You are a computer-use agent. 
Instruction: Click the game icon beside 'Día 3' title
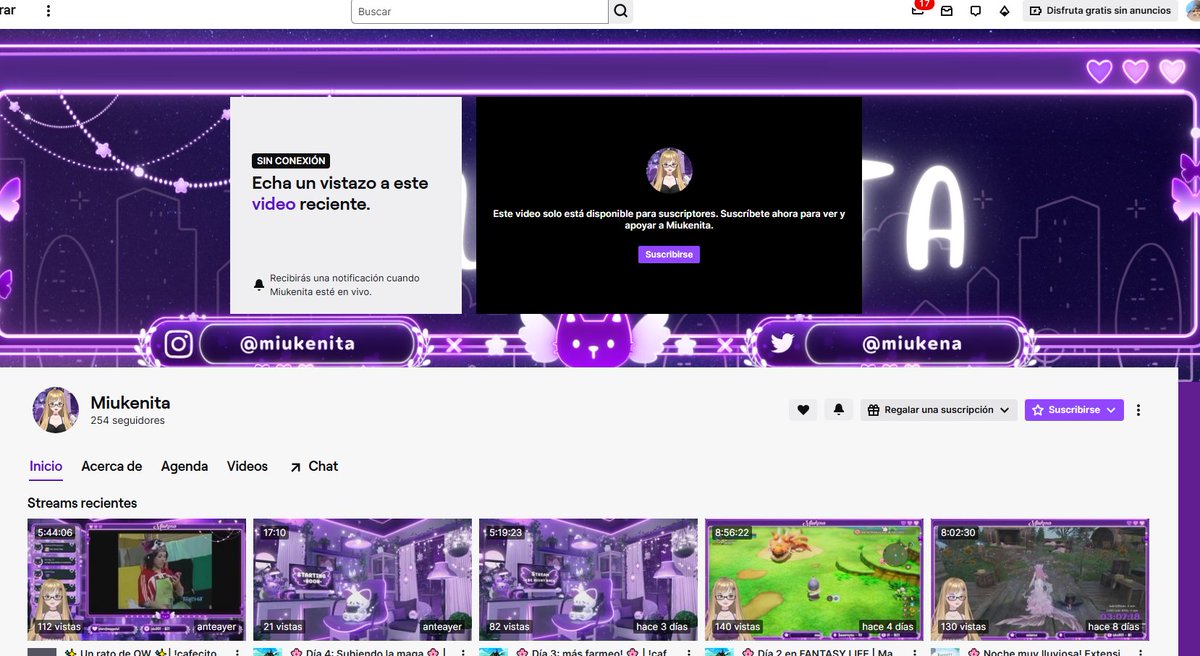tap(494, 652)
